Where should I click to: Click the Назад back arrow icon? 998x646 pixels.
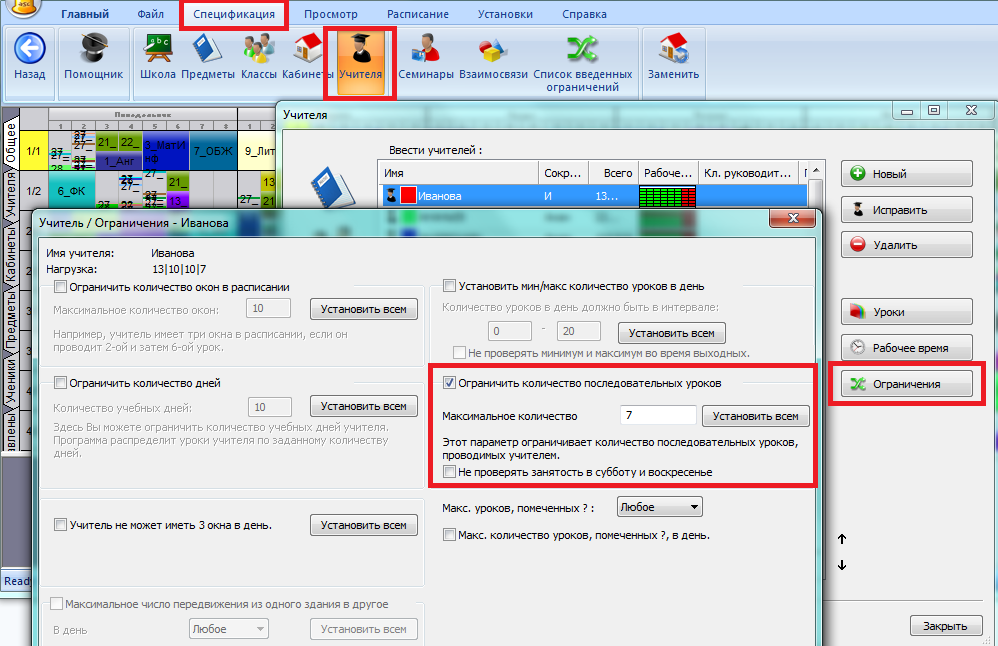(30, 50)
